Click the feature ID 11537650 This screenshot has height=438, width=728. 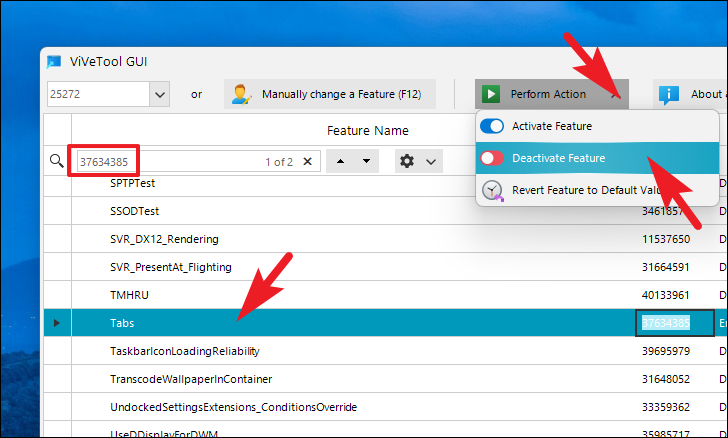(x=666, y=239)
